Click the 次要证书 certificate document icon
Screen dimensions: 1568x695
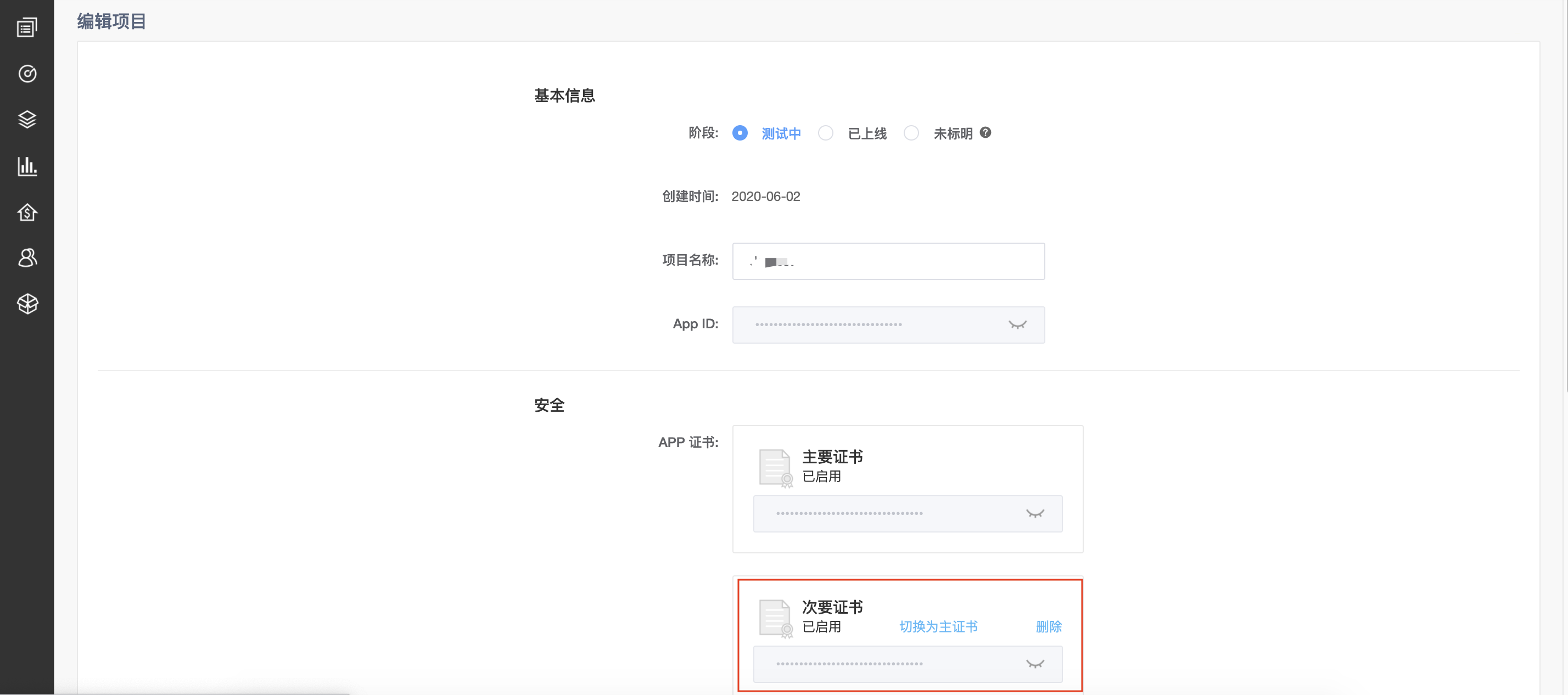pyautogui.click(x=775, y=618)
